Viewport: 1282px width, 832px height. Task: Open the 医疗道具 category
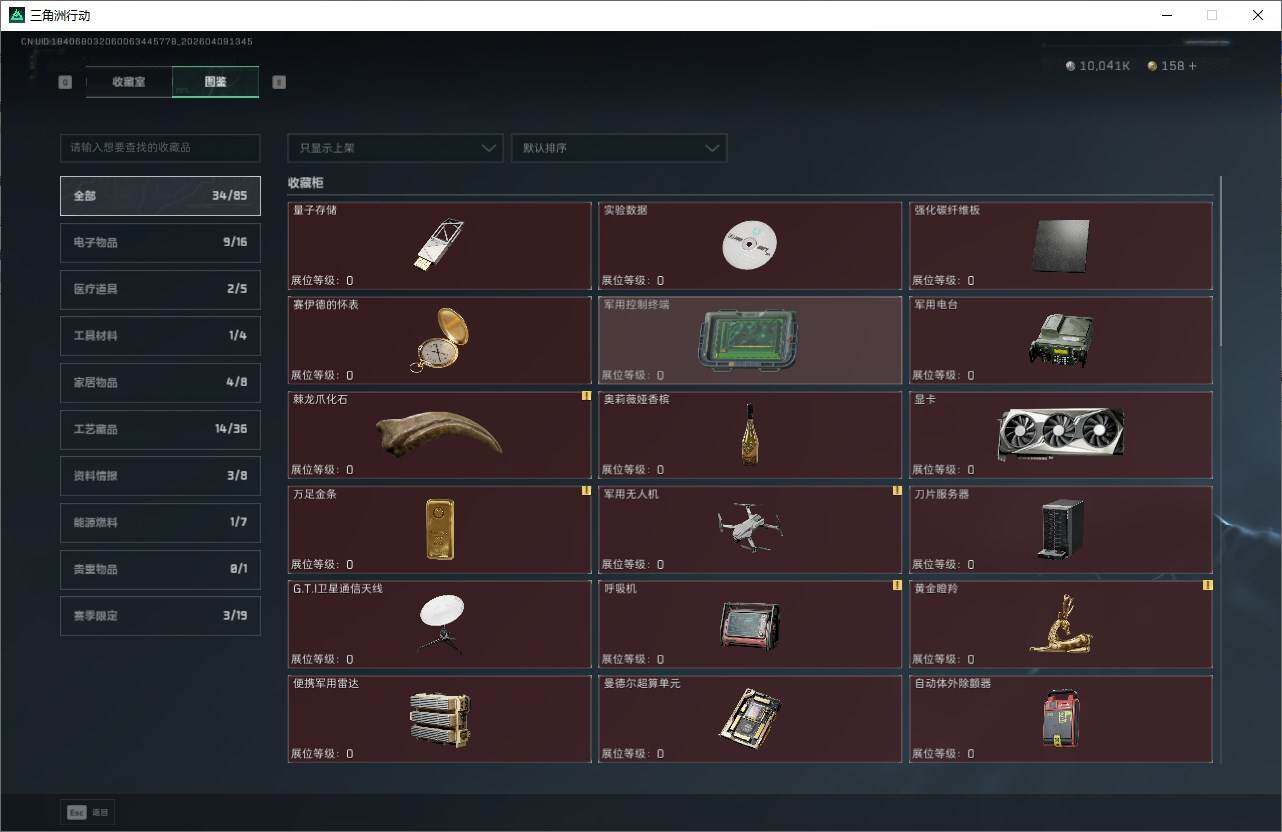pyautogui.click(x=160, y=289)
